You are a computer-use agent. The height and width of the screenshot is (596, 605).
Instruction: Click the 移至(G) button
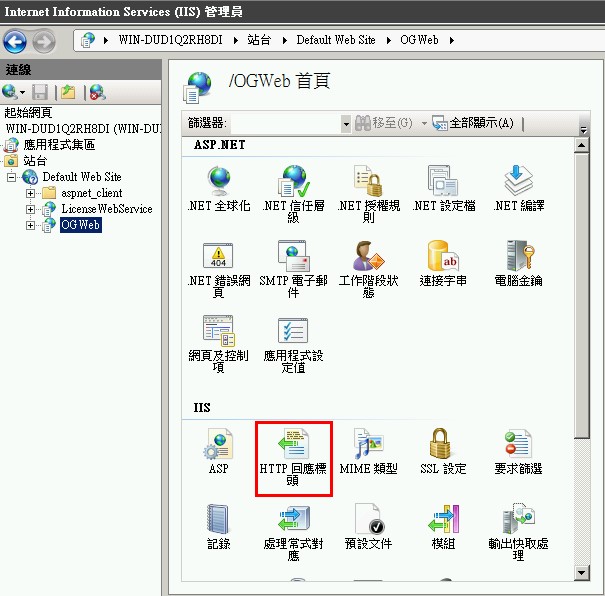click(x=384, y=123)
